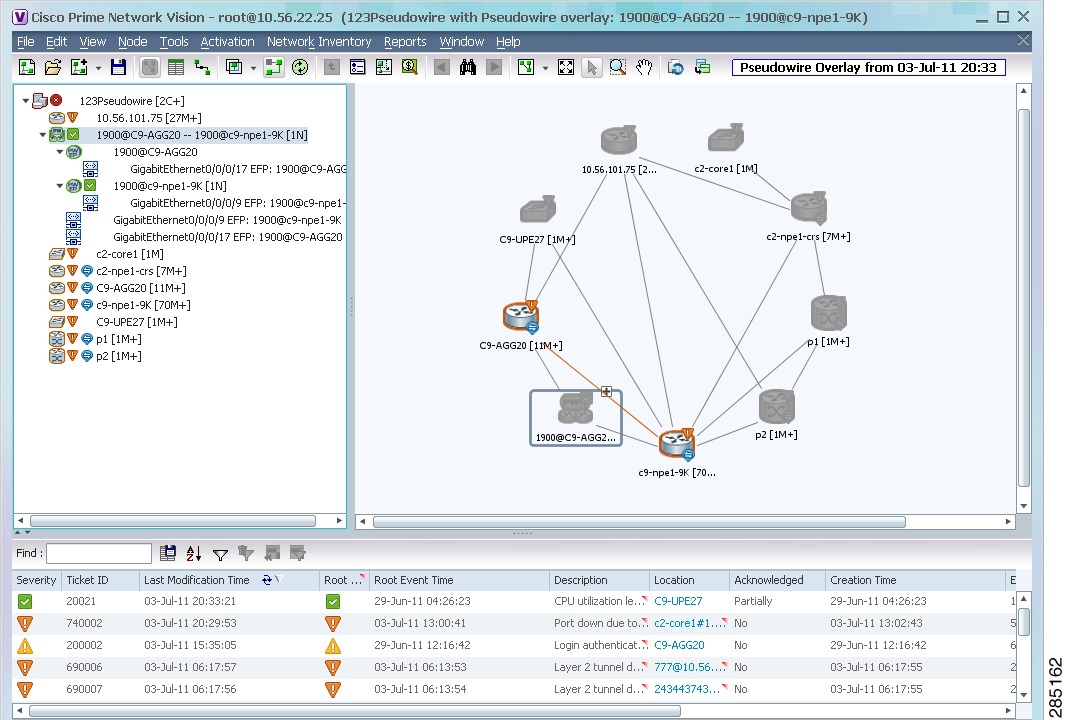Click the Add to Map toolbar icon
The width and height of the screenshot is (1066, 720).
coord(80,67)
